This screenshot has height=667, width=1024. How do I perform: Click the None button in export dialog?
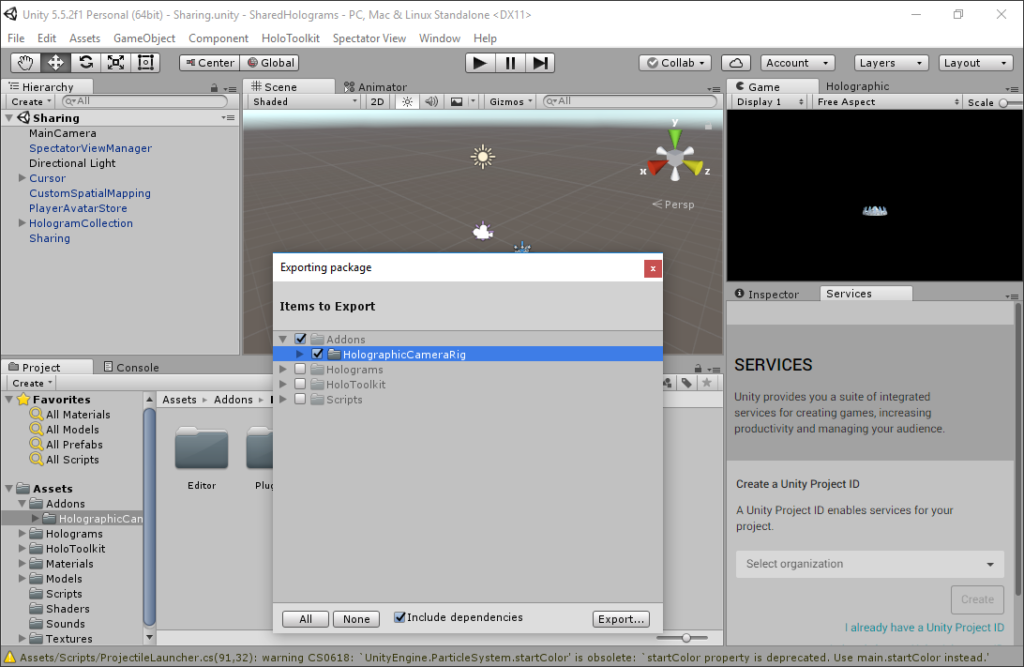coord(357,619)
